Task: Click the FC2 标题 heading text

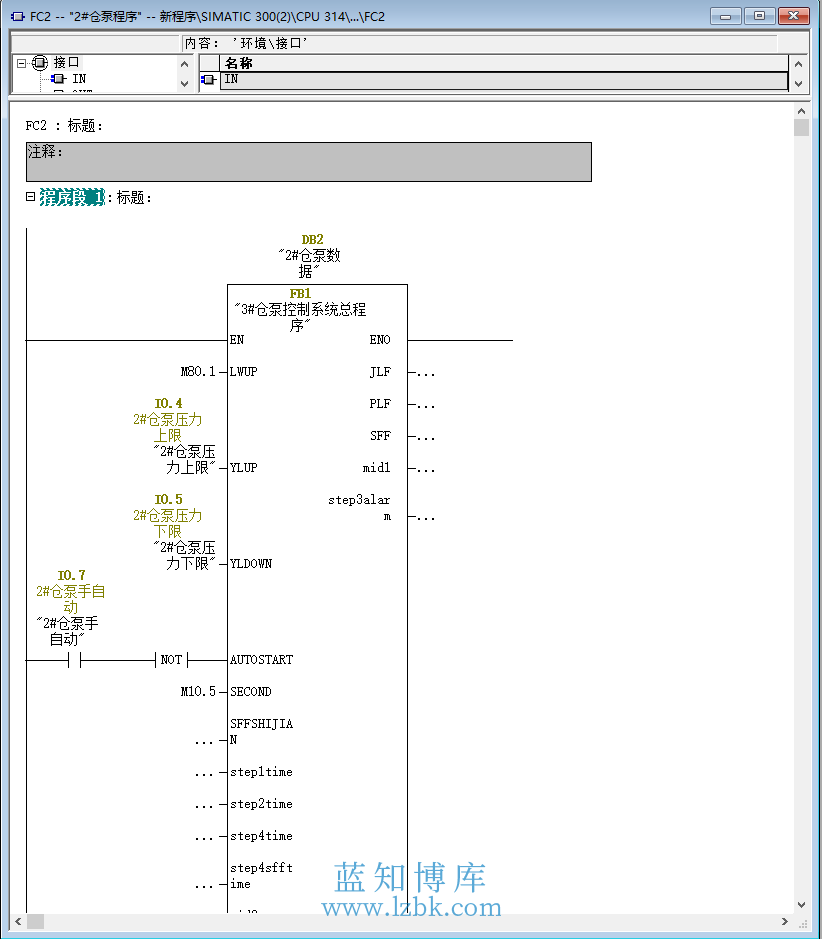Action: (x=64, y=125)
